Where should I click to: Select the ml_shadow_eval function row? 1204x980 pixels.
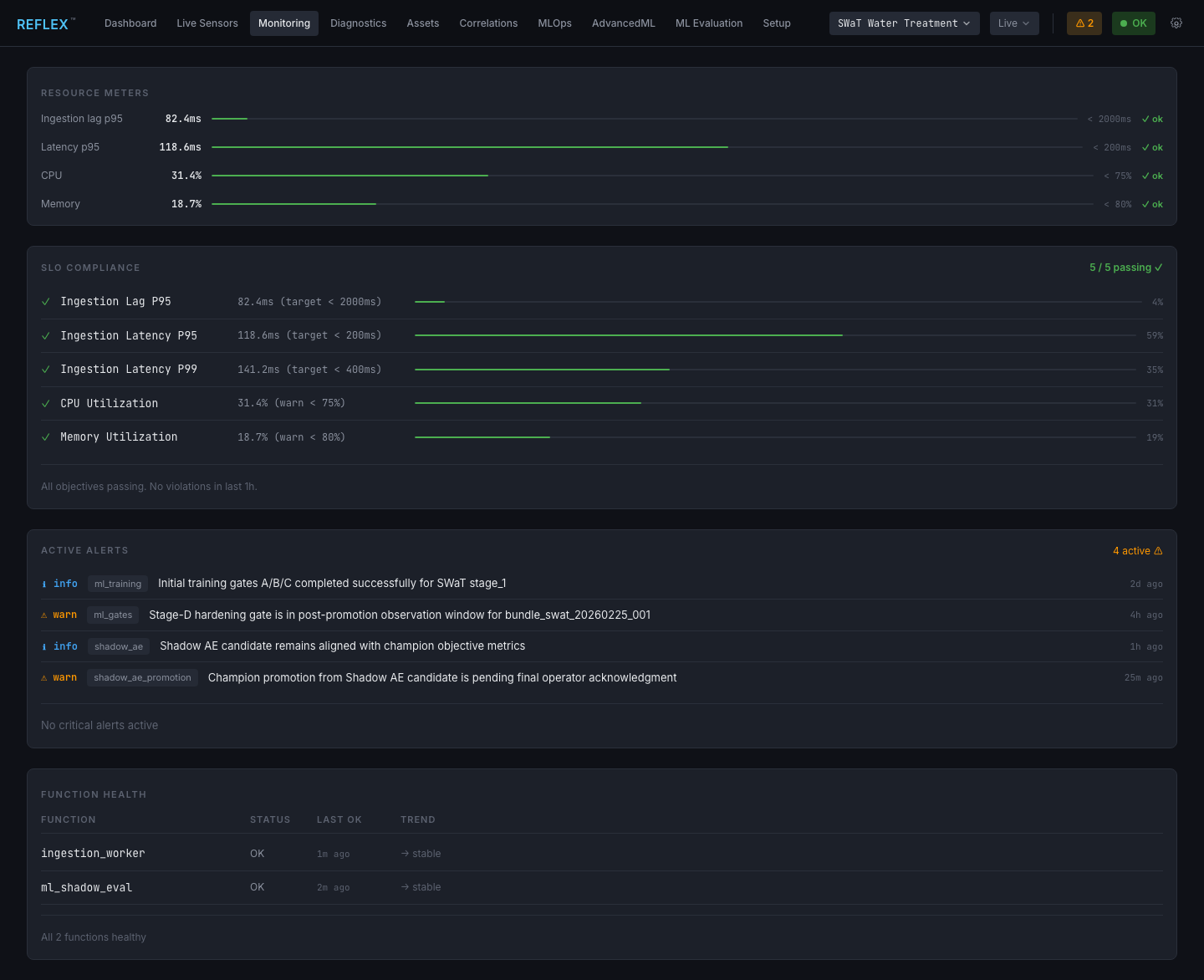point(602,887)
